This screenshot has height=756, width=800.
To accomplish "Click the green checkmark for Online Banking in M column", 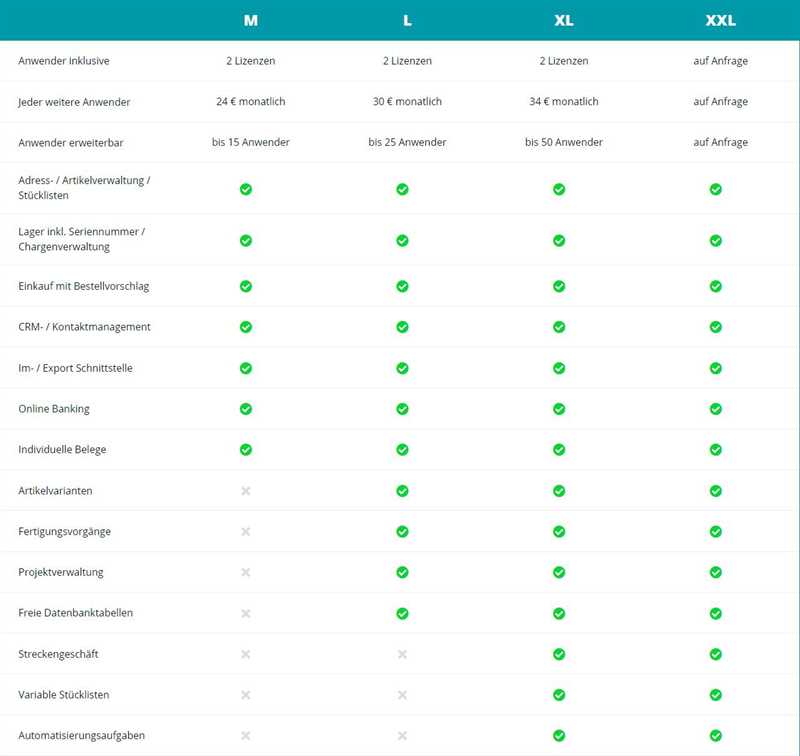I will [246, 409].
